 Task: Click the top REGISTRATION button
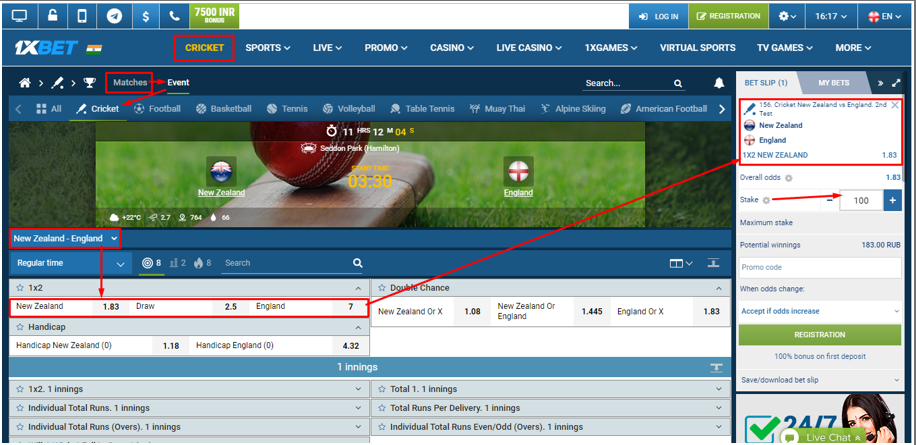point(728,16)
